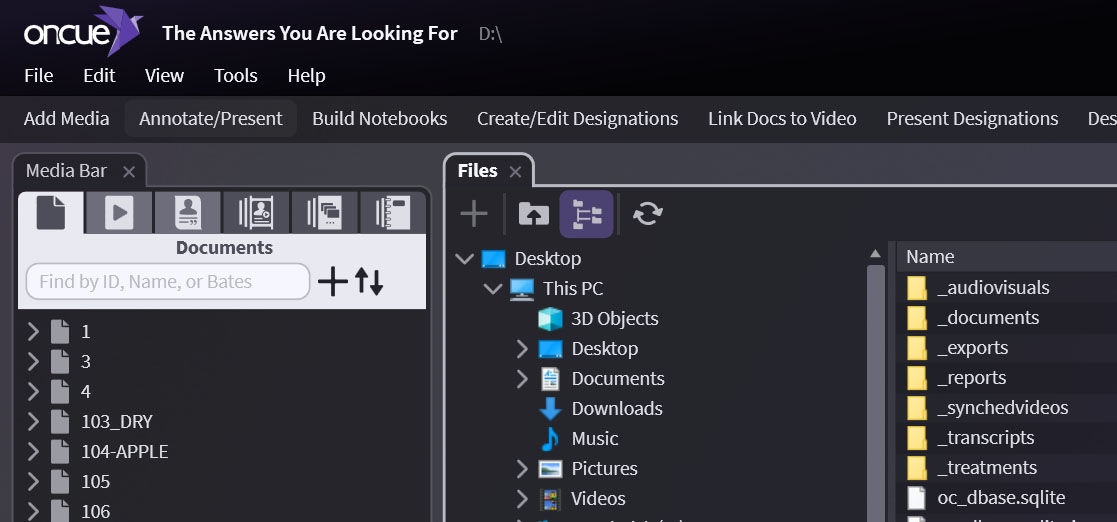Click the Find by ID search field
The height and width of the screenshot is (522, 1117).
point(167,282)
